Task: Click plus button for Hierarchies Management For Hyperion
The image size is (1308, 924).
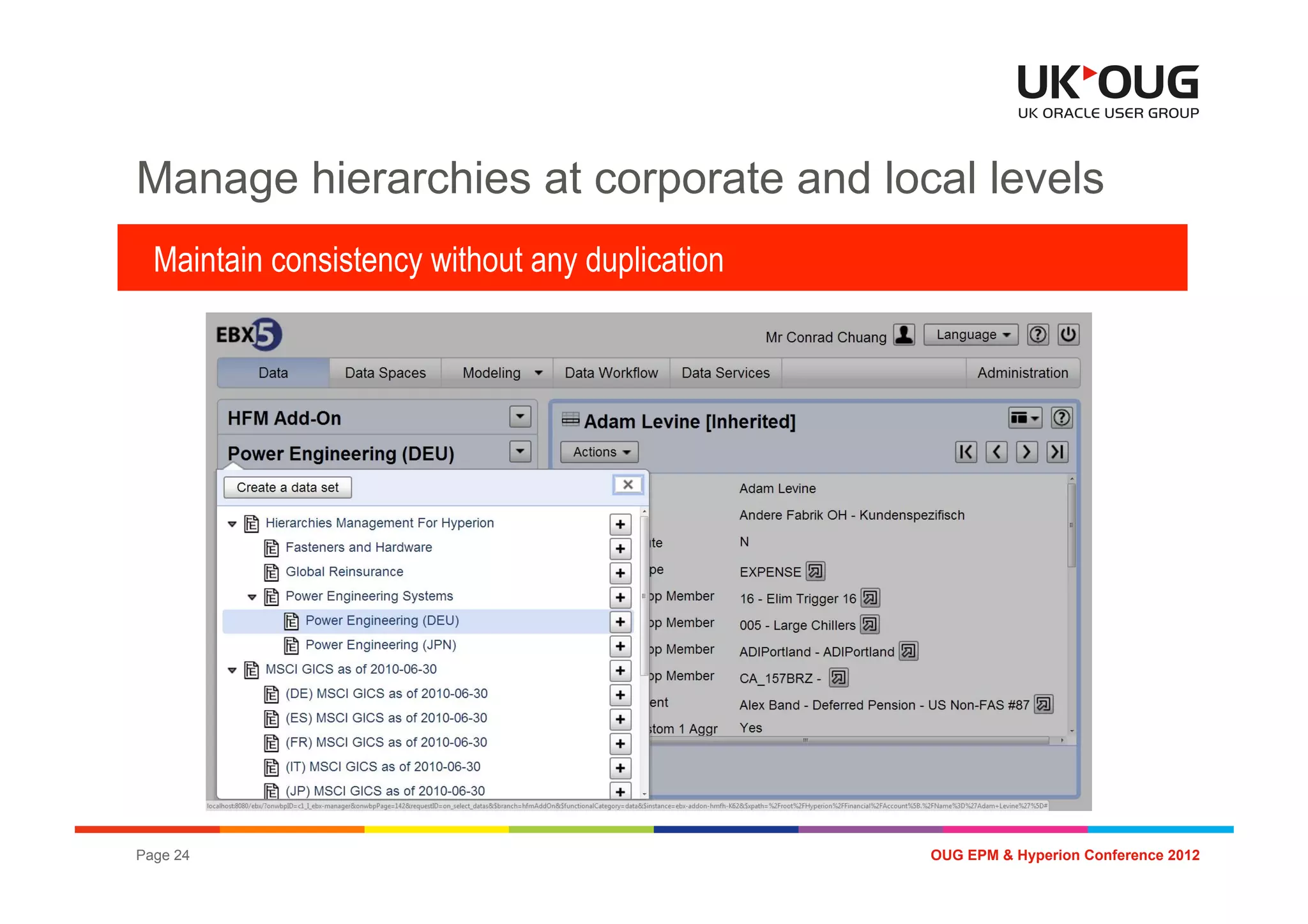Action: pos(620,524)
